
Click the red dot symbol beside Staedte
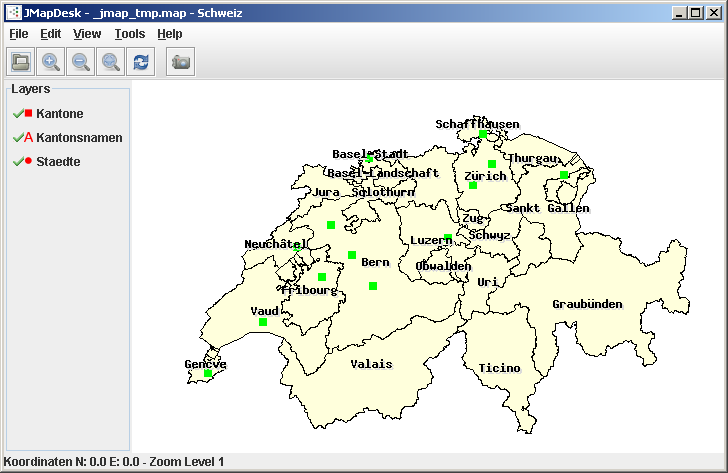(29, 161)
